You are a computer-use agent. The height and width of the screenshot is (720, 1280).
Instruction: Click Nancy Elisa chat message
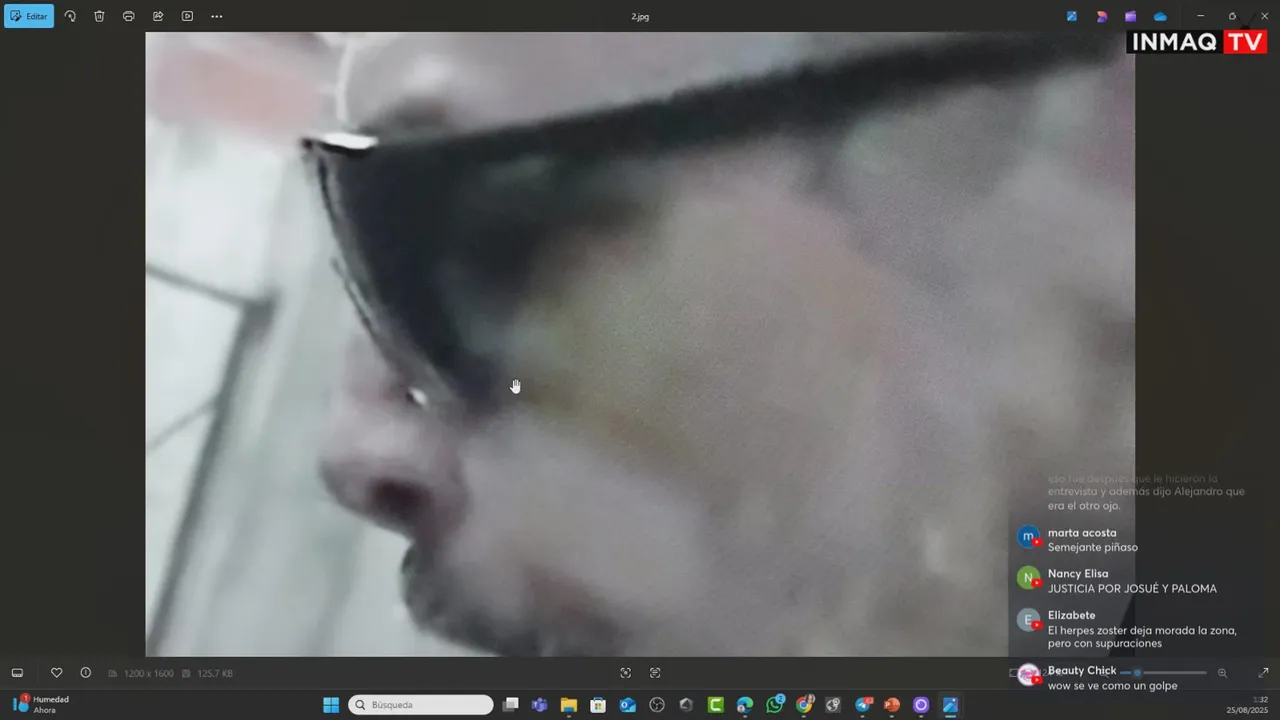(1117, 581)
